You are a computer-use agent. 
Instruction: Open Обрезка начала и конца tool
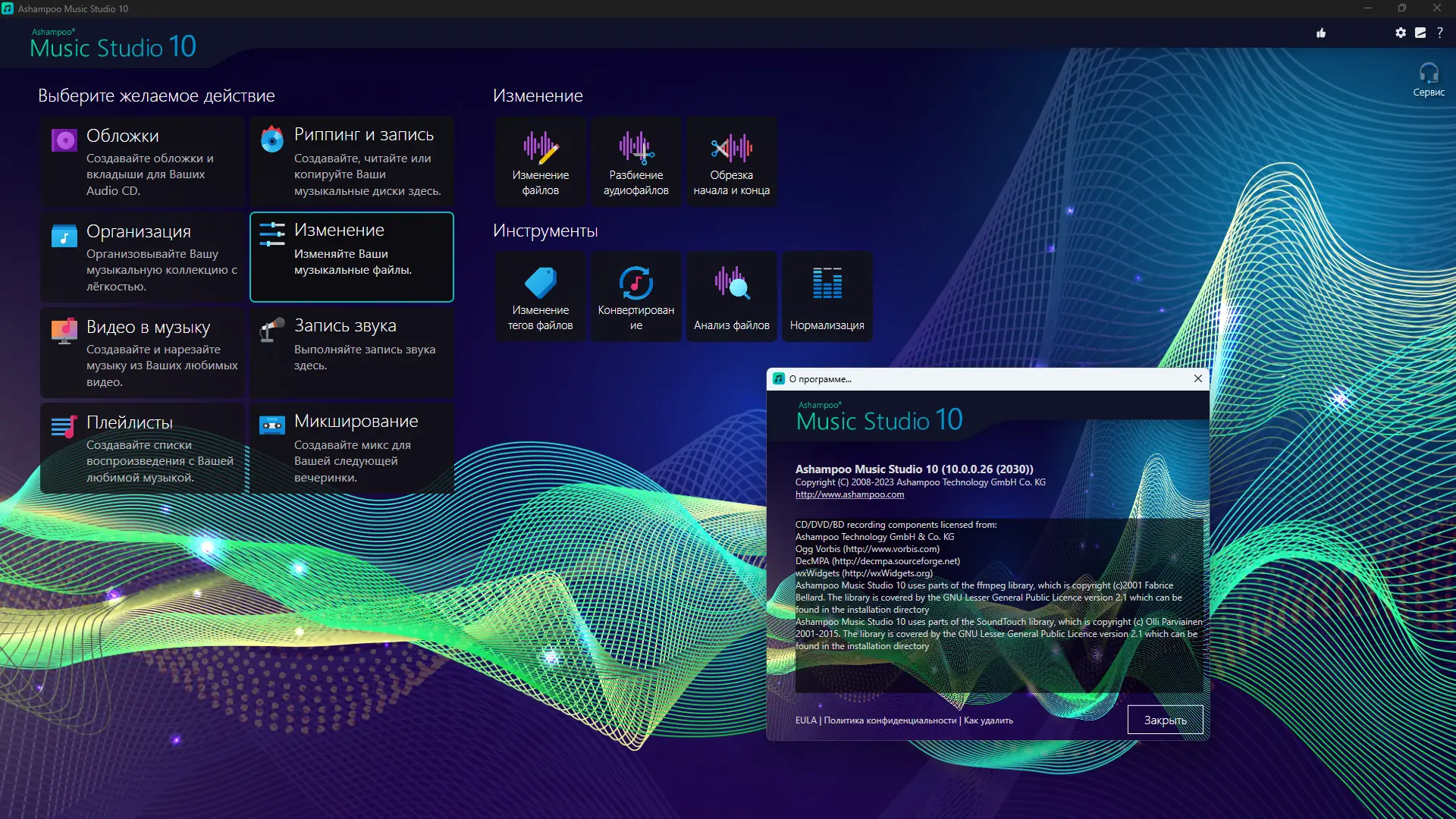tap(731, 162)
